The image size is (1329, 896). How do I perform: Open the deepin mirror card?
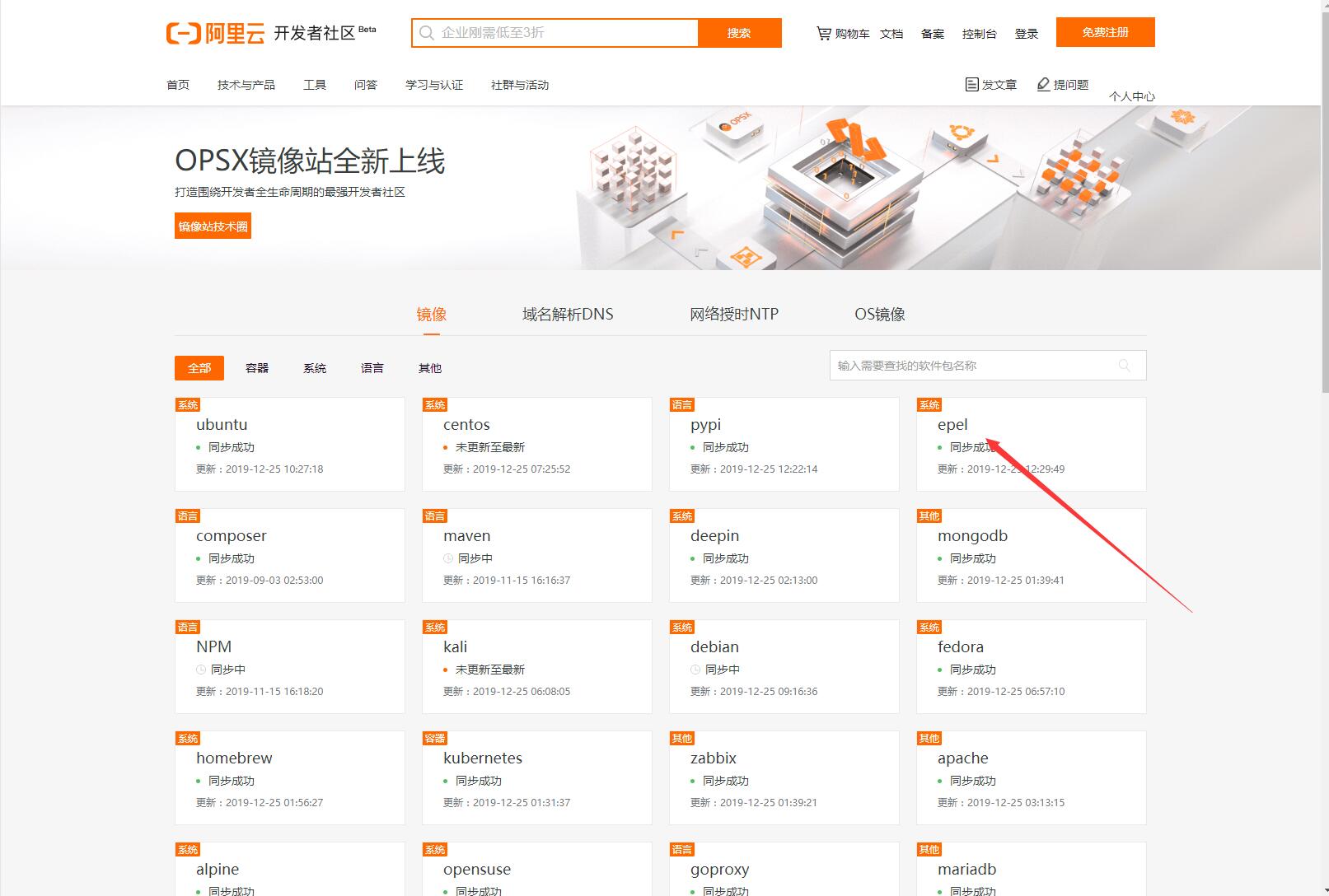(784, 556)
